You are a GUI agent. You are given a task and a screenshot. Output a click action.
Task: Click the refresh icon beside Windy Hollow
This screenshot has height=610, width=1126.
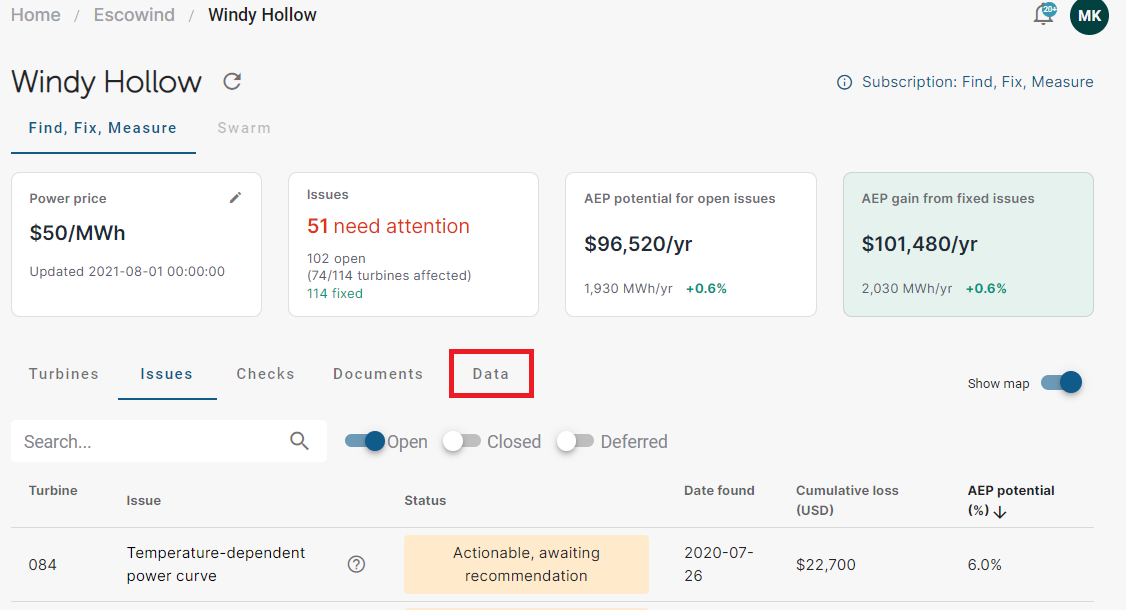[232, 81]
